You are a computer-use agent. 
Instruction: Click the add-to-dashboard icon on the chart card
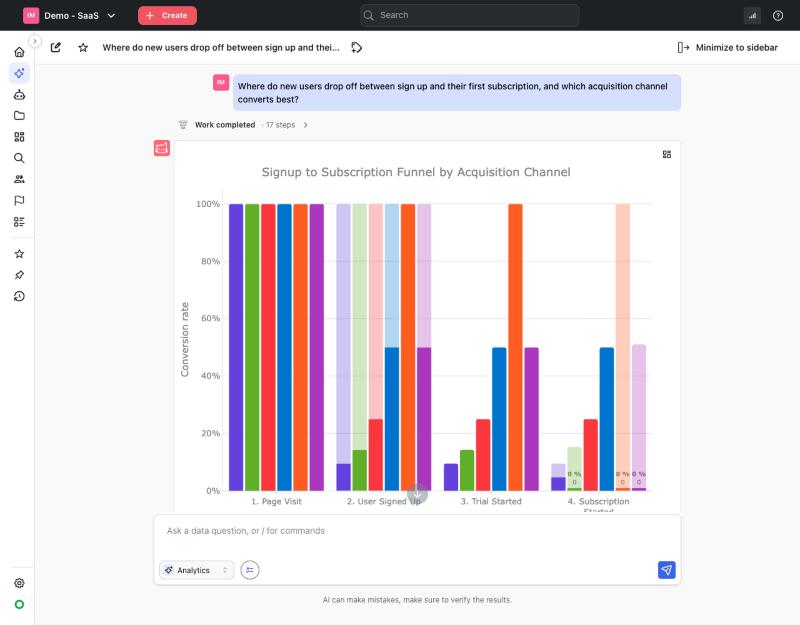pos(666,154)
